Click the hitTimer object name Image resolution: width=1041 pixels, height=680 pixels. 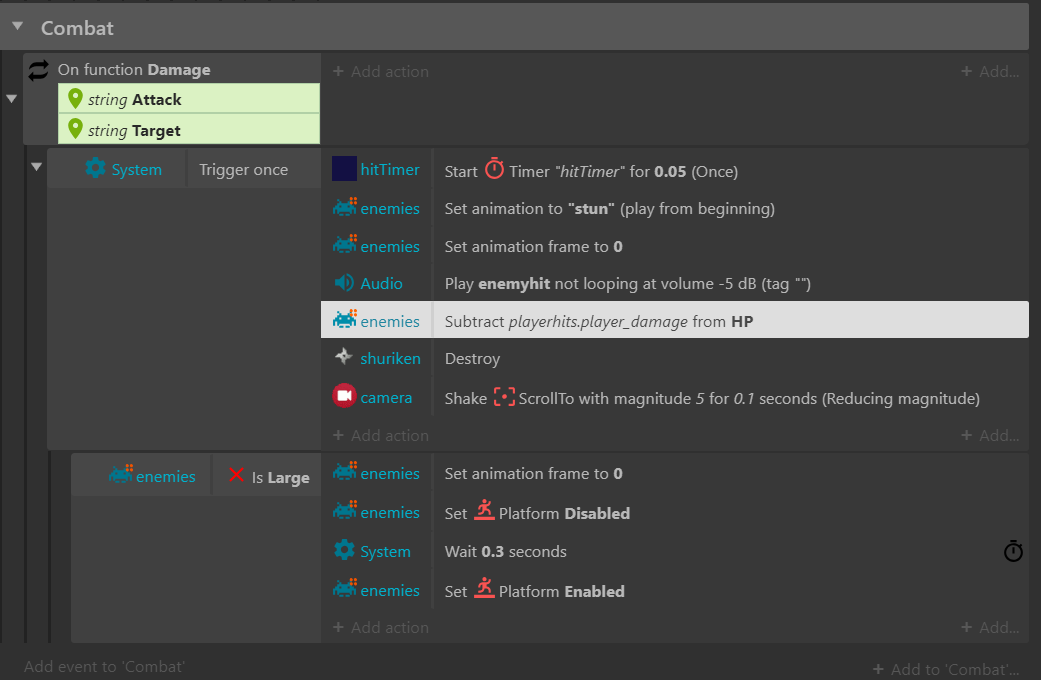coord(390,169)
